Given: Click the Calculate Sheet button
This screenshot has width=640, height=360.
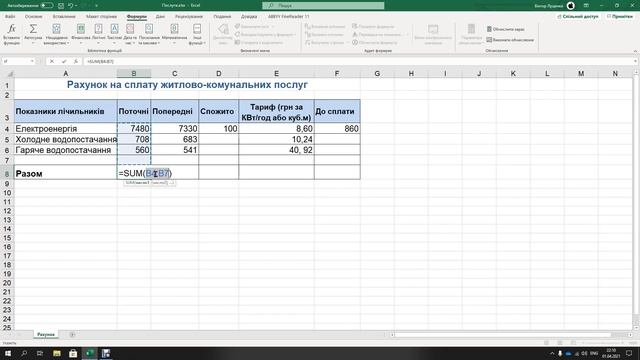Looking at the screenshot, I should click(510, 40).
